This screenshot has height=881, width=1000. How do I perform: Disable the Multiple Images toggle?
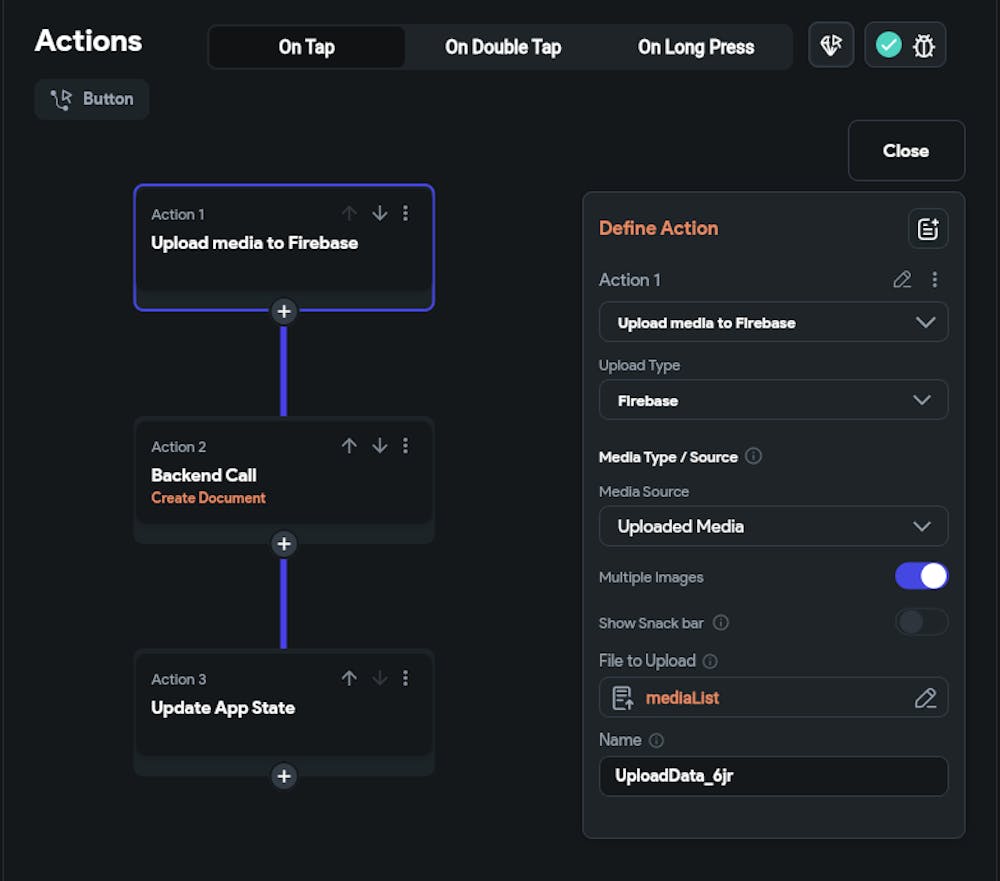pos(921,576)
